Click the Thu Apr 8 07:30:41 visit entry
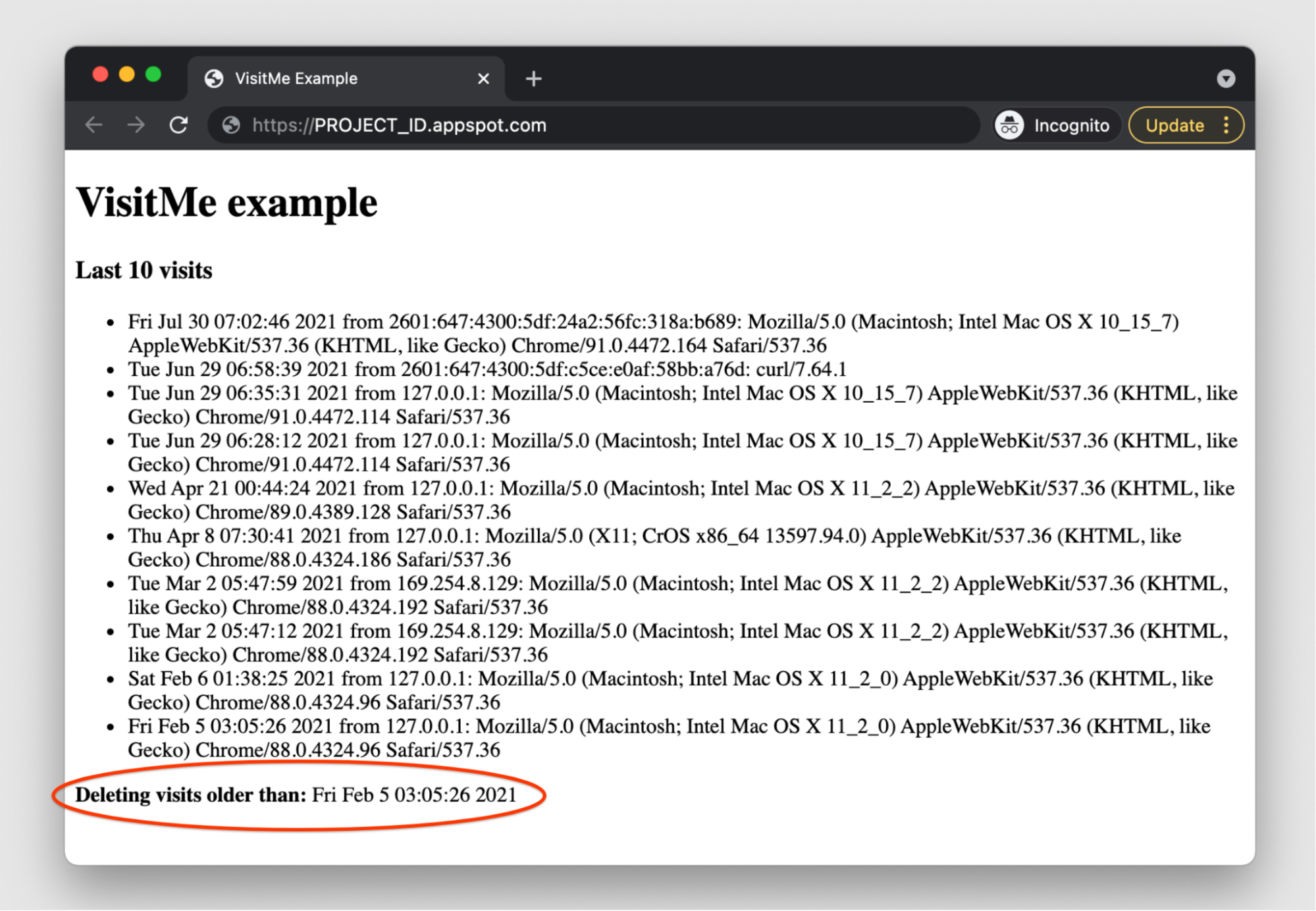This screenshot has height=911, width=1316. pos(654,548)
